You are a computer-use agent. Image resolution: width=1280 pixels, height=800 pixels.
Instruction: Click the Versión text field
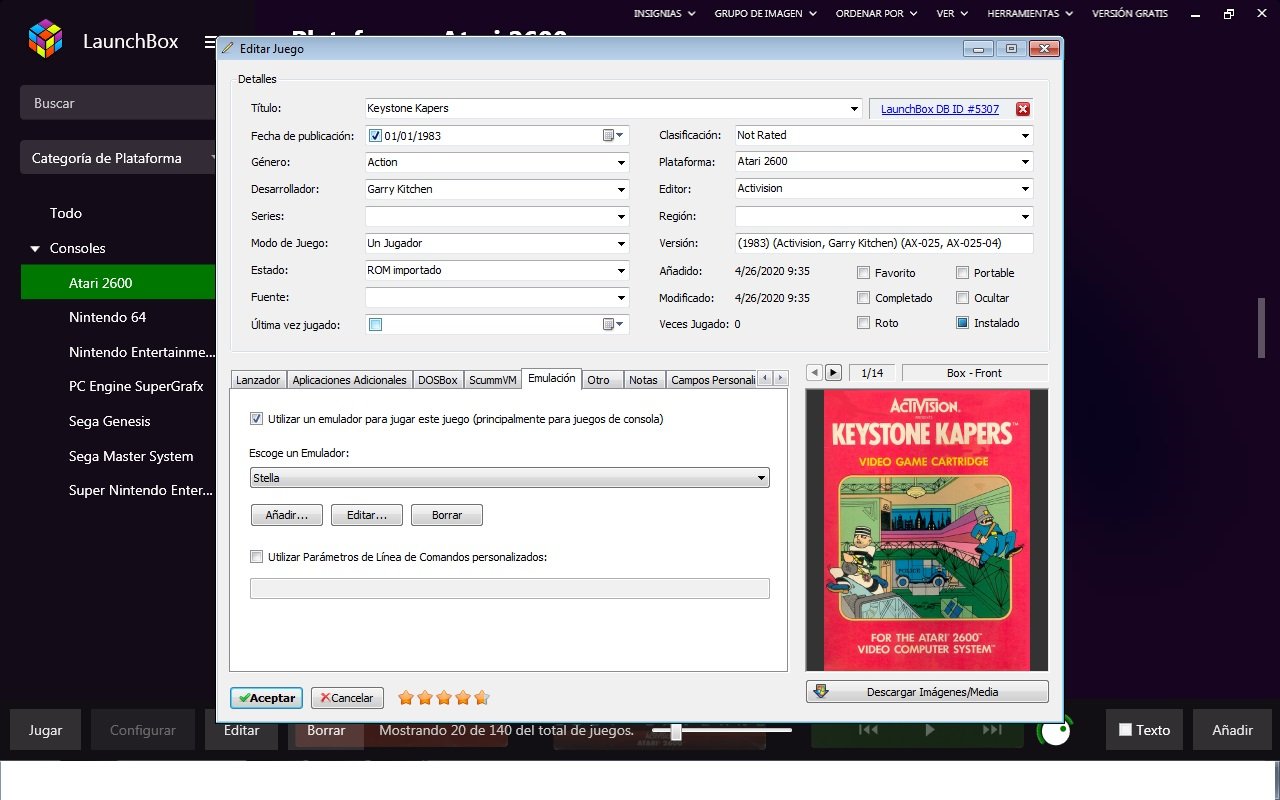(884, 243)
